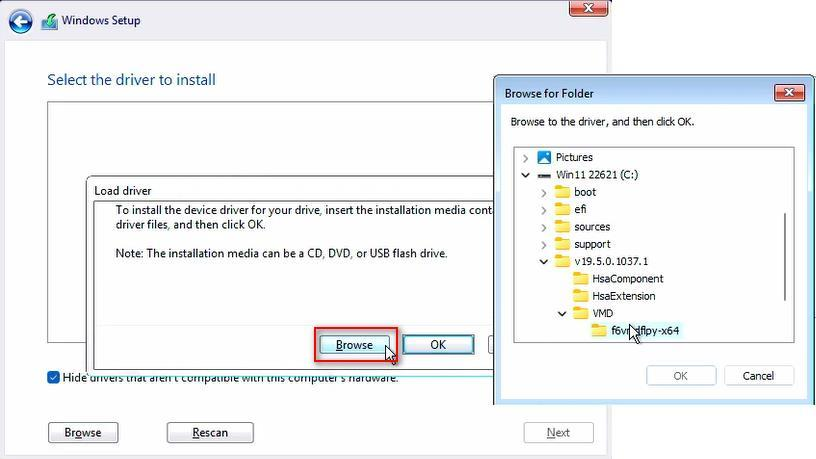Click the sources folder icon
The width and height of the screenshot is (816, 459).
[x=562, y=227]
